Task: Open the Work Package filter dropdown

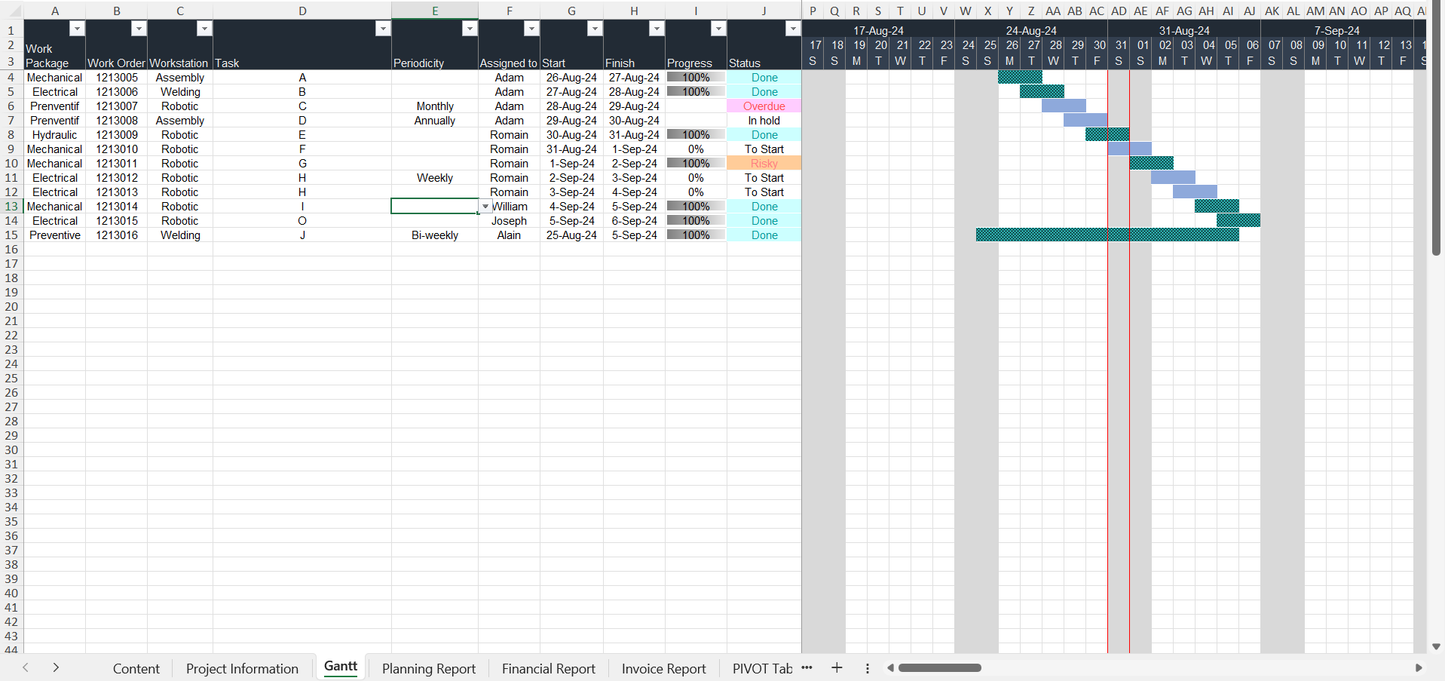Action: 76,29
